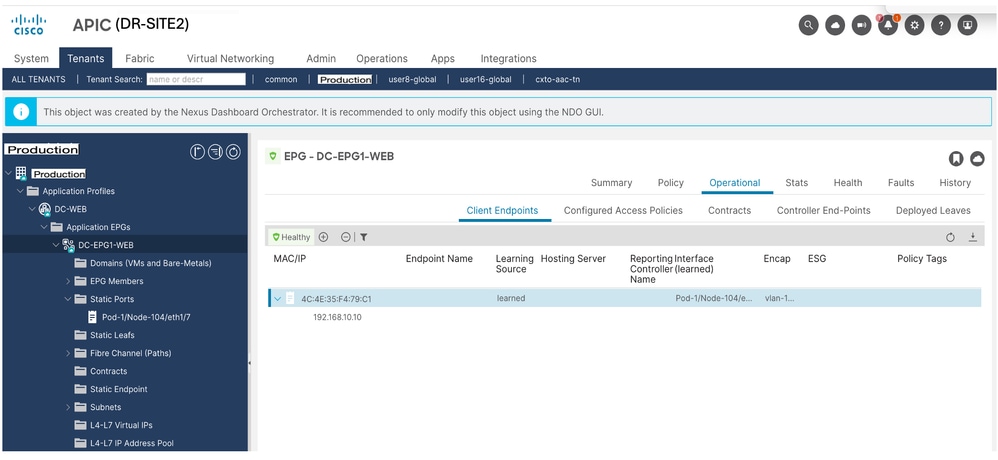Select the L4-L7 Virtual IPs folder
Image resolution: width=998 pixels, height=460 pixels.
click(121, 425)
